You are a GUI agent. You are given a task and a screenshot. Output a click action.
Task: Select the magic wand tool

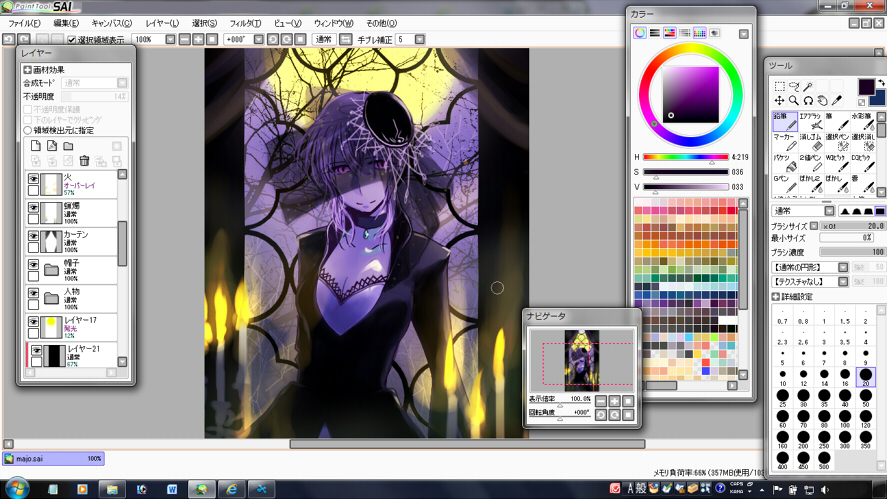coord(808,86)
